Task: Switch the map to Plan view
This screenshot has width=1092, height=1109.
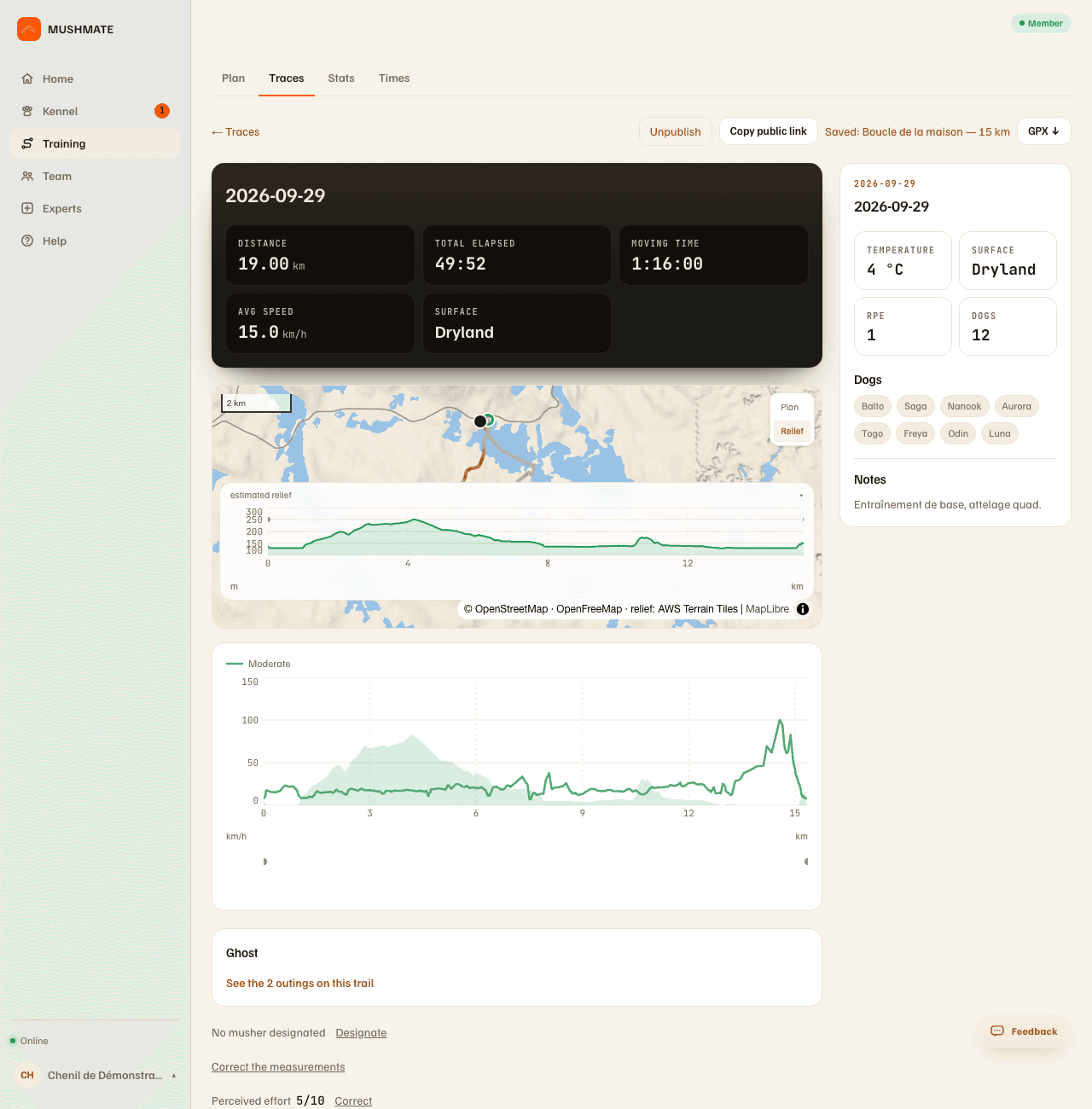Action: click(x=790, y=408)
